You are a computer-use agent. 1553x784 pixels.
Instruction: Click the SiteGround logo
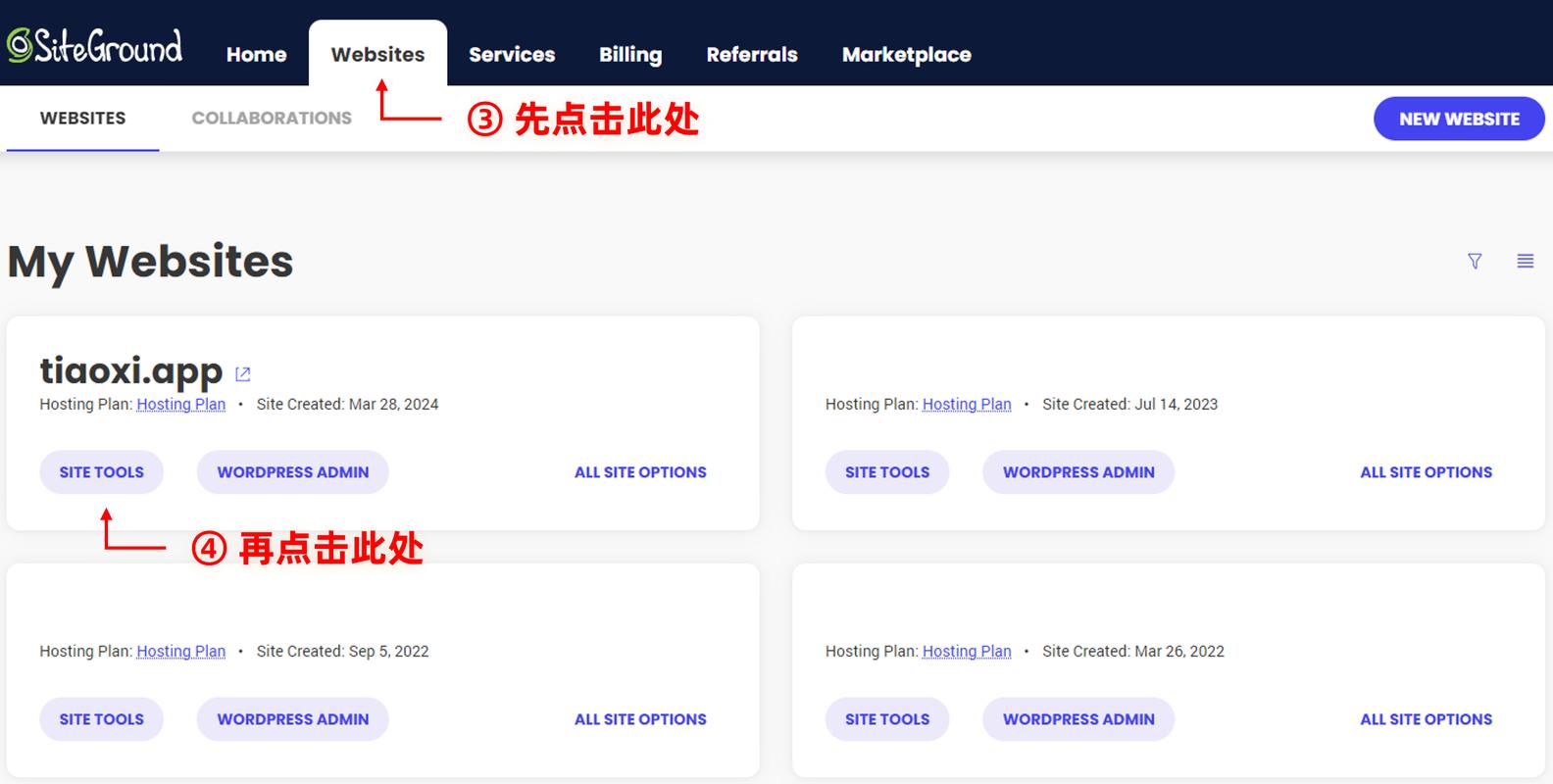pos(95,46)
